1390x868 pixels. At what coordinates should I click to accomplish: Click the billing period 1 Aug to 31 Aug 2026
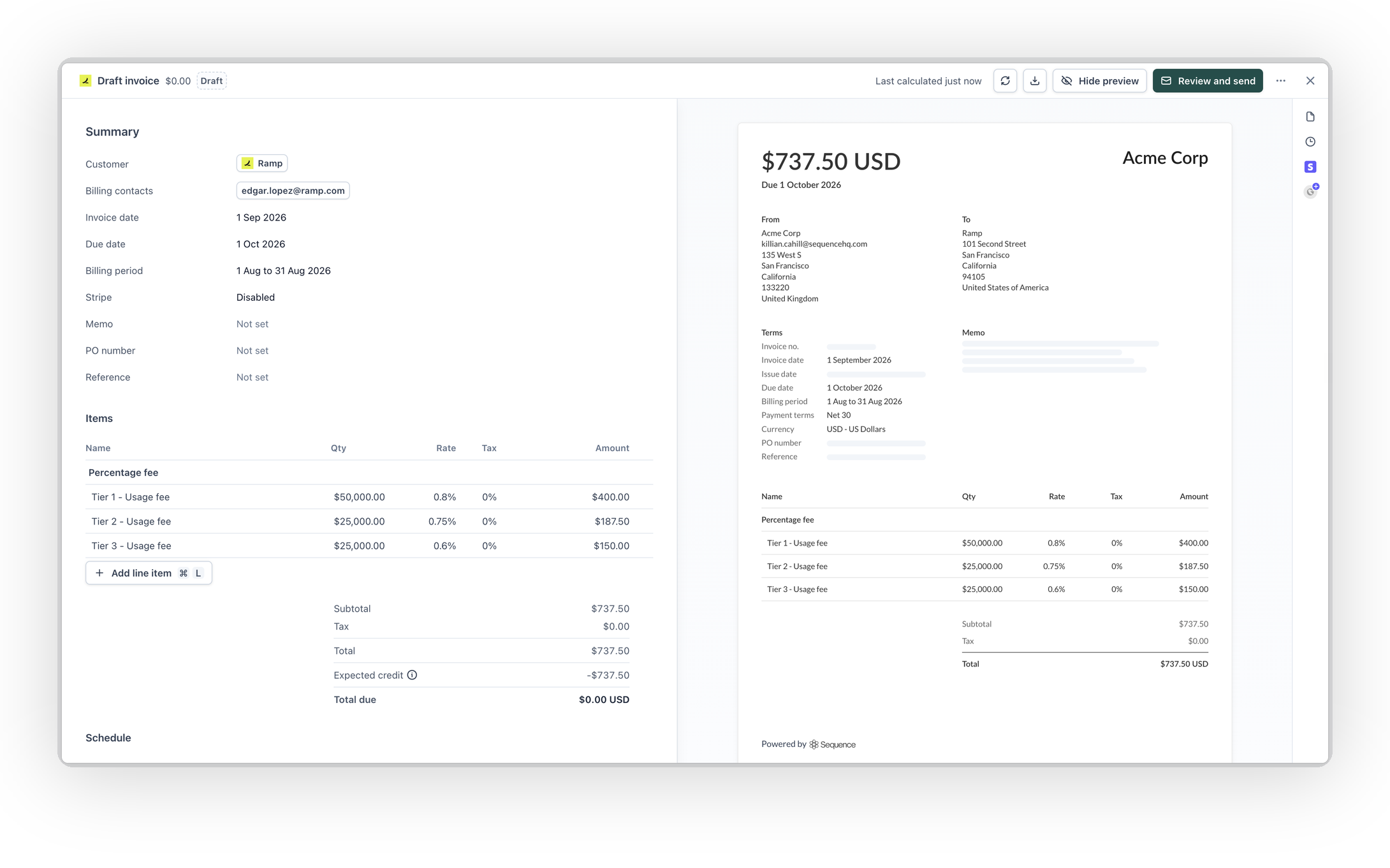click(284, 271)
